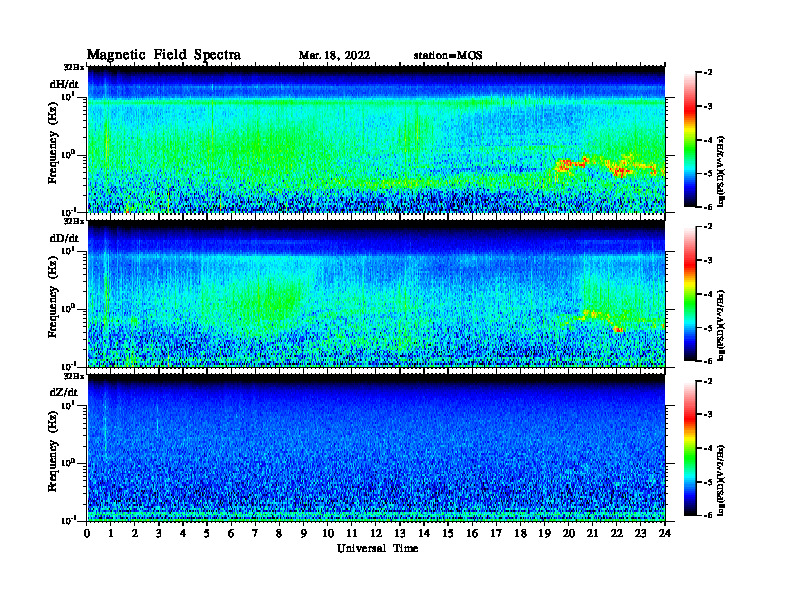Click the date "Mar. 18, 2022"
Viewport: 792px width, 612px height.
[x=334, y=56]
